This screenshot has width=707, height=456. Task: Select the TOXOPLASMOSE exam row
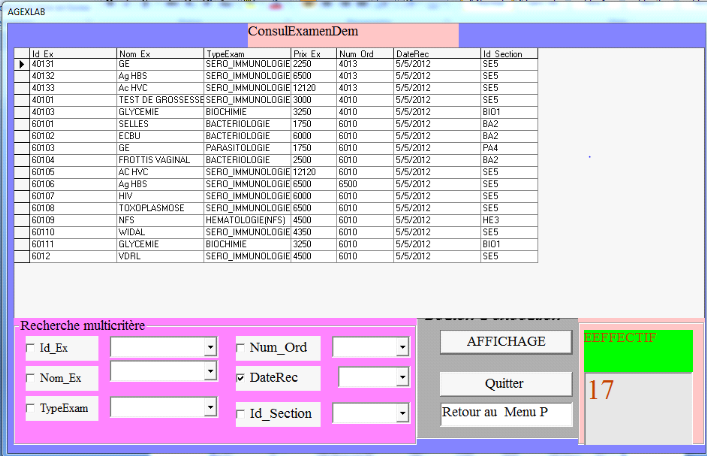[159, 208]
